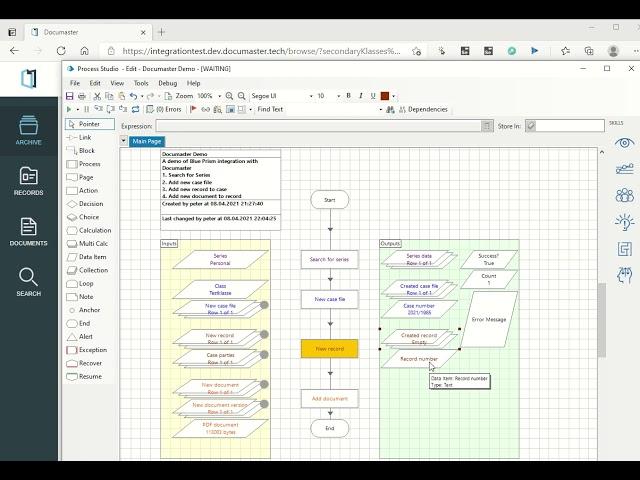Open the Find Text dropdown arrow
Image resolution: width=640 pixels, height=480 pixels.
[x=381, y=110]
